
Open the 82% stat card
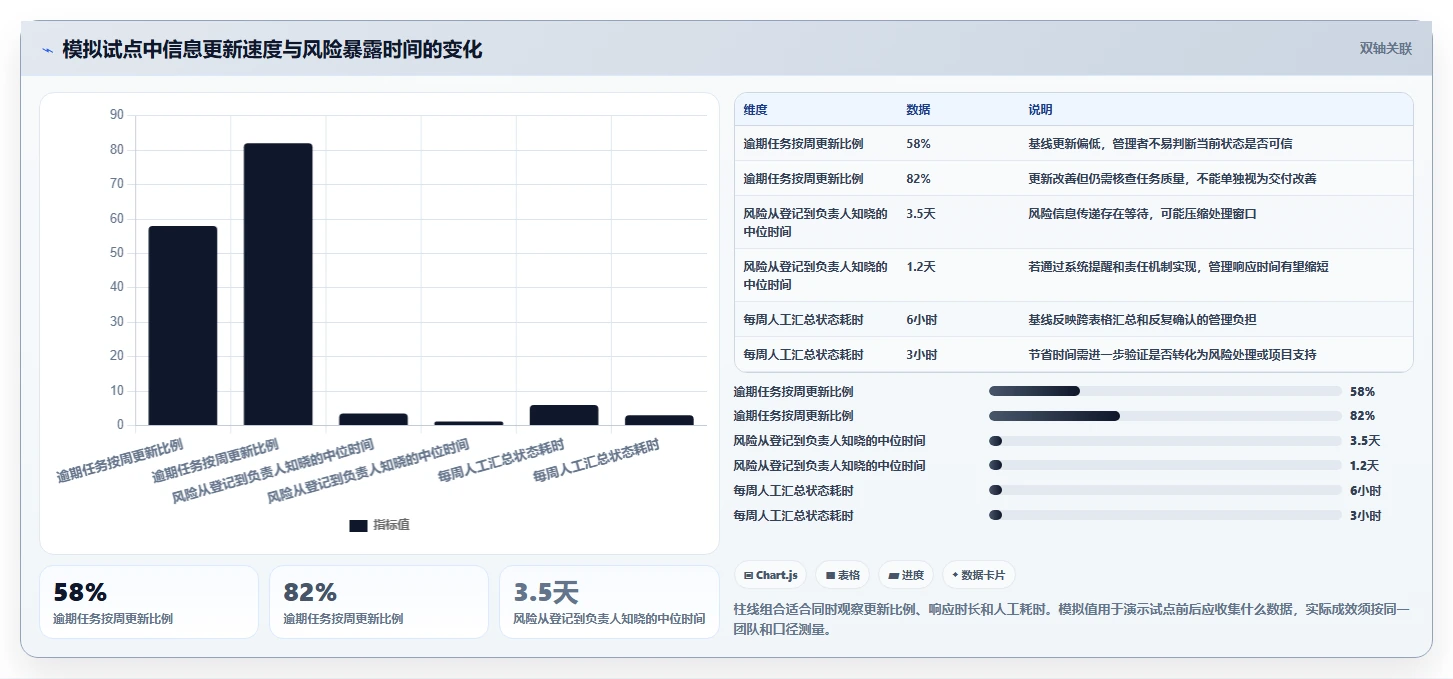coord(379,602)
